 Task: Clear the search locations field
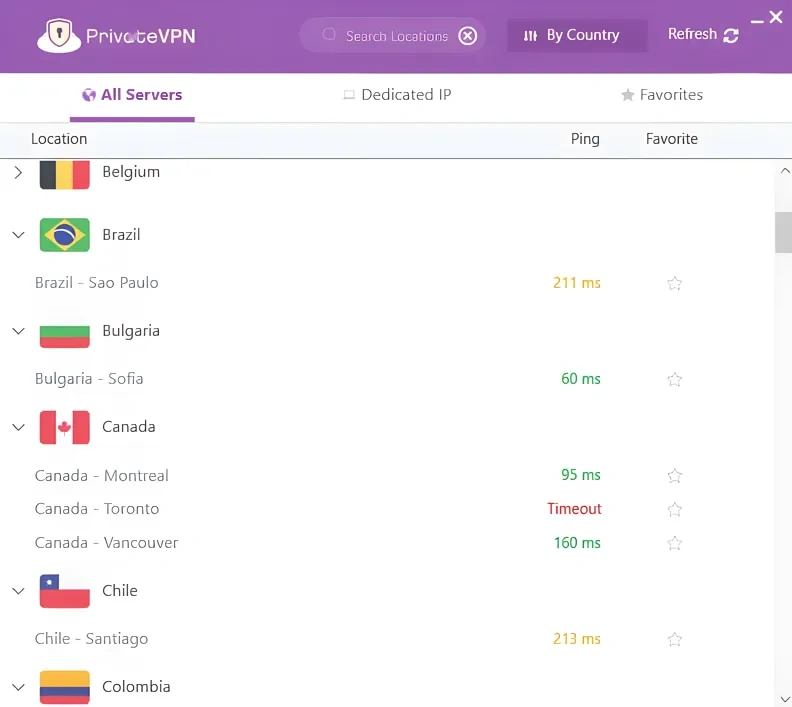click(467, 35)
